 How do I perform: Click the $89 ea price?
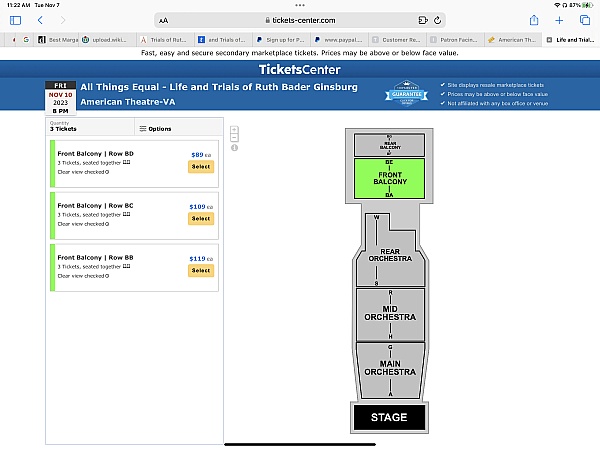201,155
